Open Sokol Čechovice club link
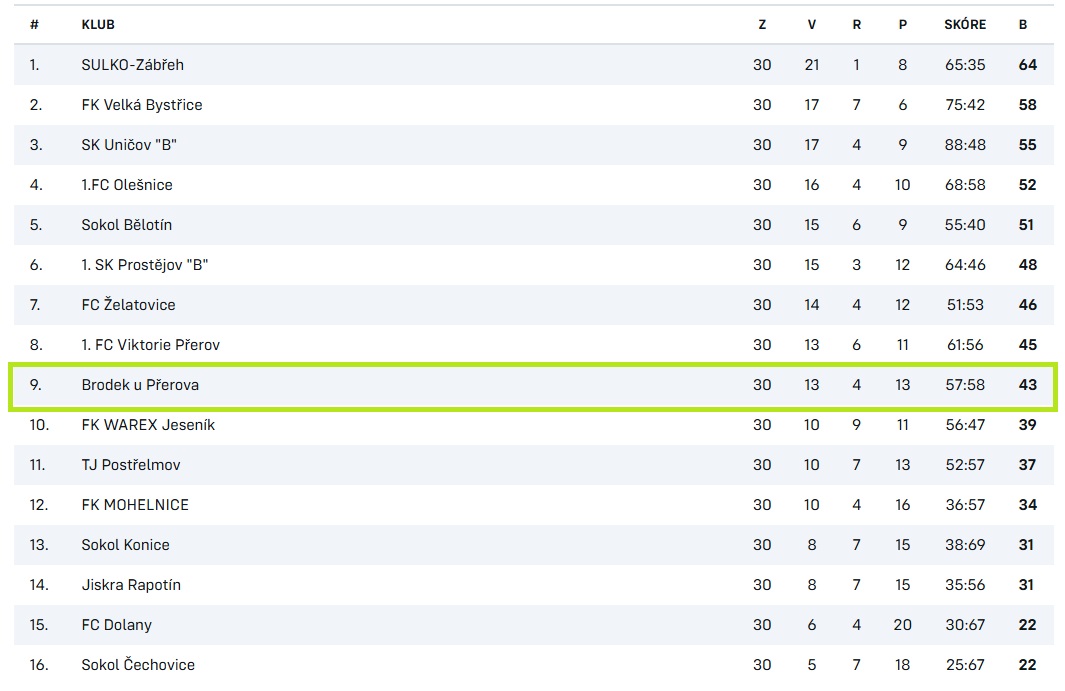 [x=138, y=665]
